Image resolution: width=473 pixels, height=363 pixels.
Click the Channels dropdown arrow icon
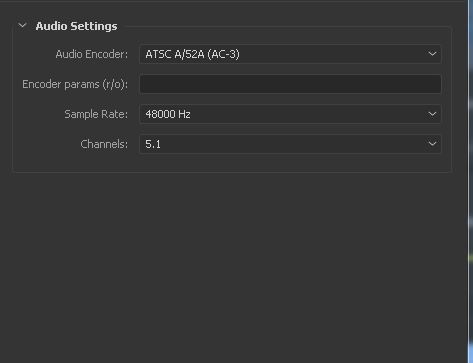click(x=432, y=144)
